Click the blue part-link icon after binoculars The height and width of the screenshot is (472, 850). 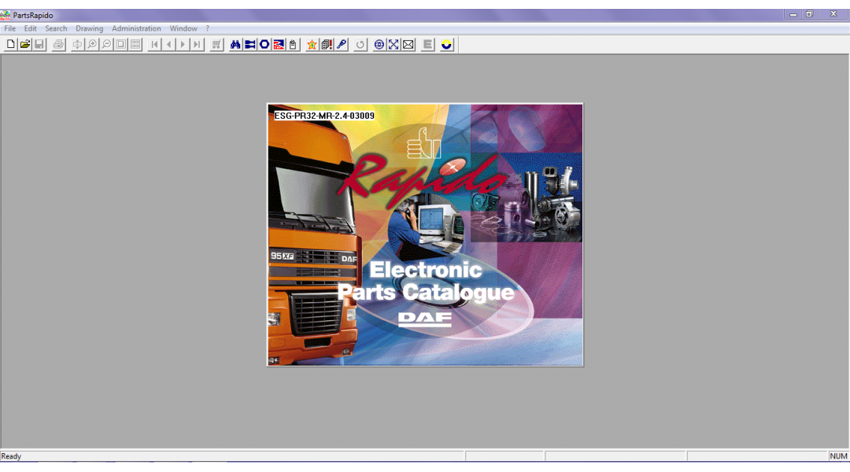pos(250,44)
